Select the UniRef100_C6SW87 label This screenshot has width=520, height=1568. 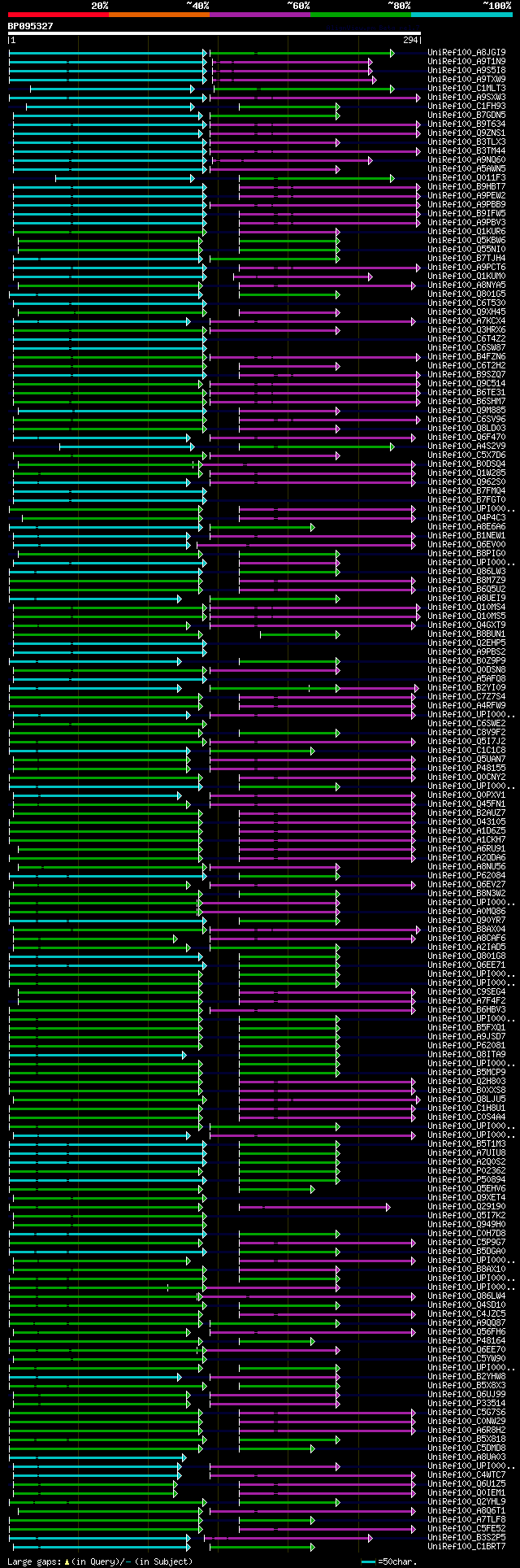coord(466,348)
